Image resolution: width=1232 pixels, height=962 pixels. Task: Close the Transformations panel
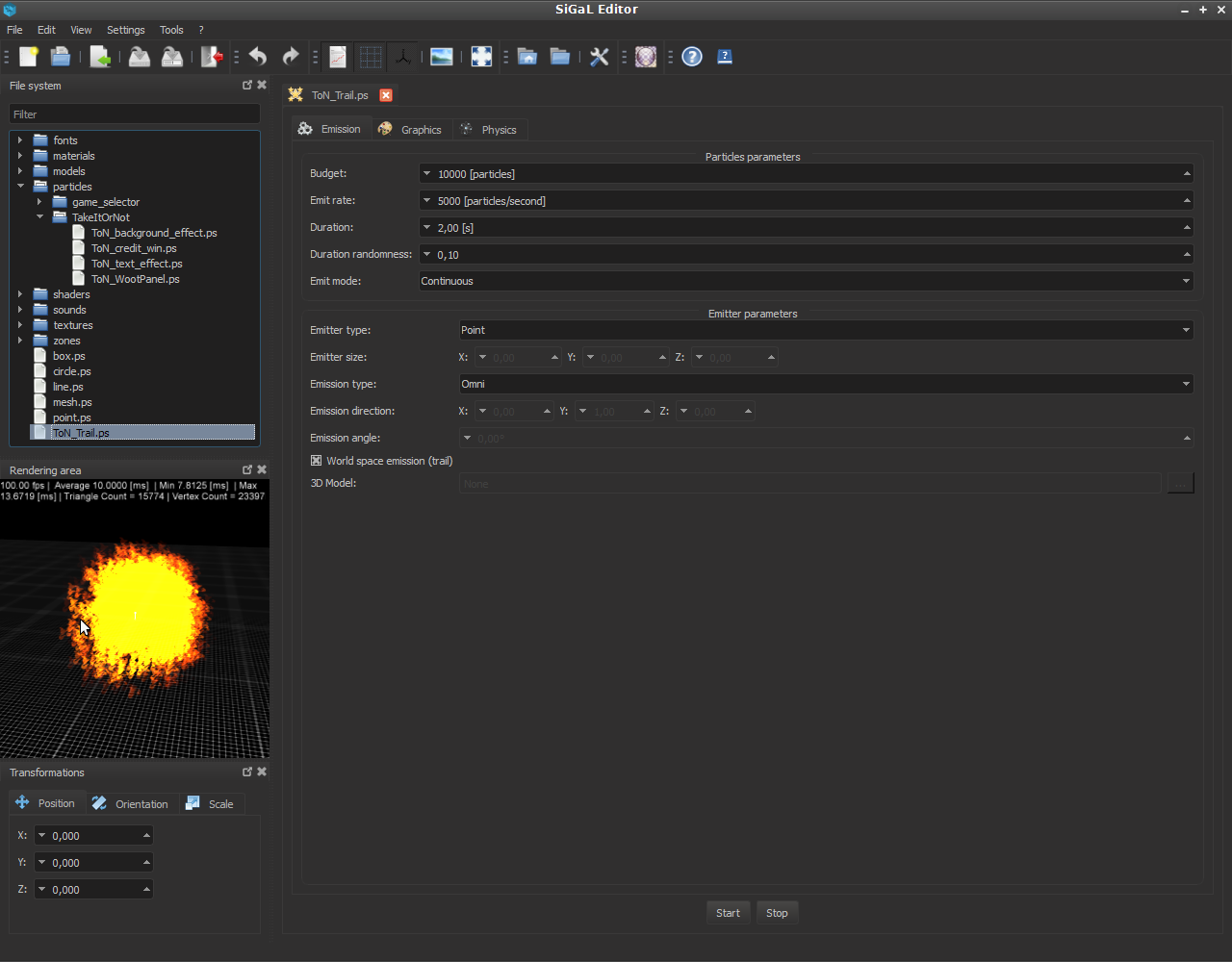262,772
